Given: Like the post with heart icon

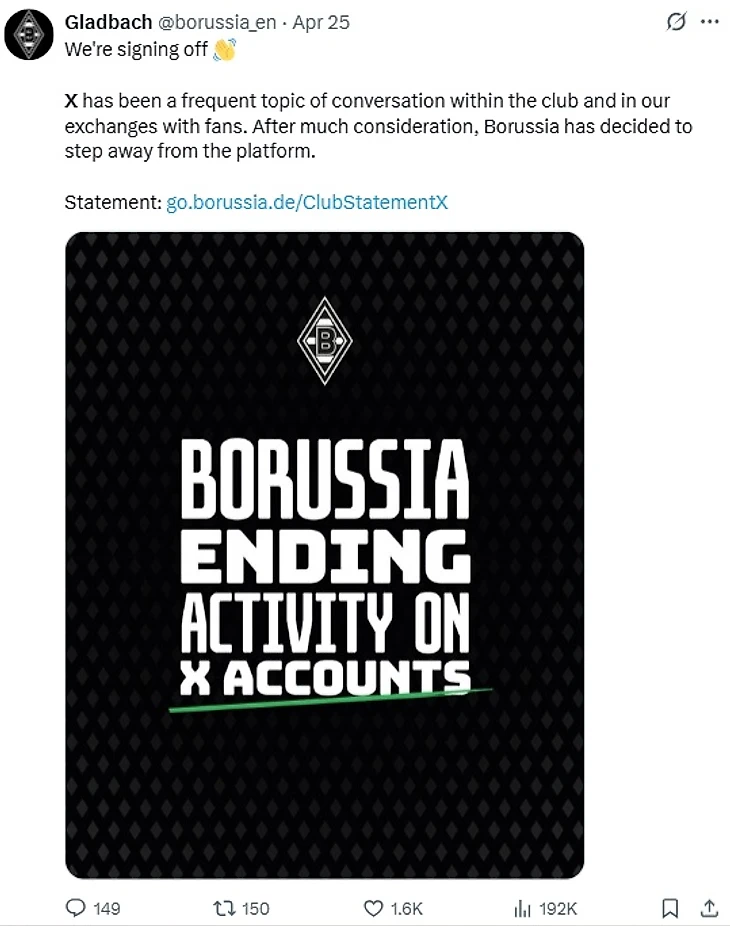Looking at the screenshot, I should 373,908.
